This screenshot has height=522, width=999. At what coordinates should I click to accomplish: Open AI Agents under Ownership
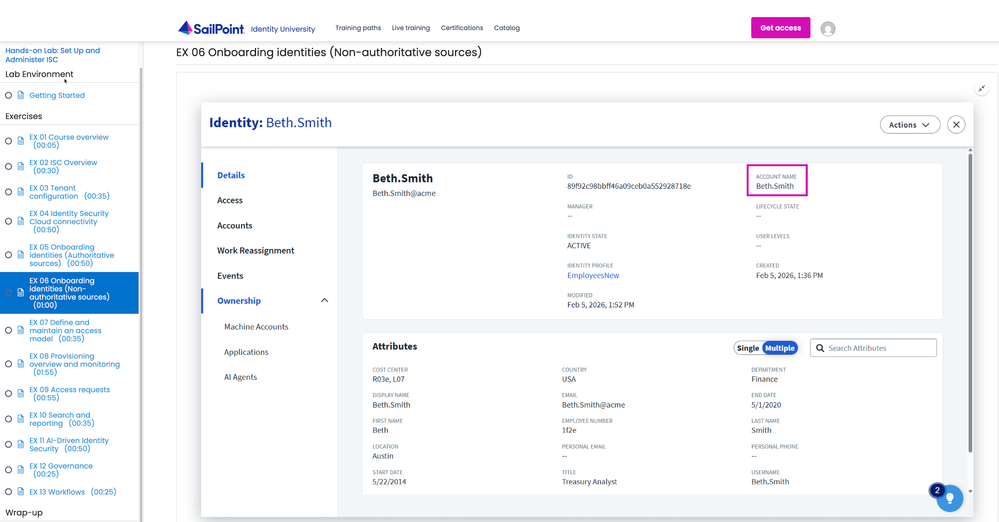(x=240, y=377)
